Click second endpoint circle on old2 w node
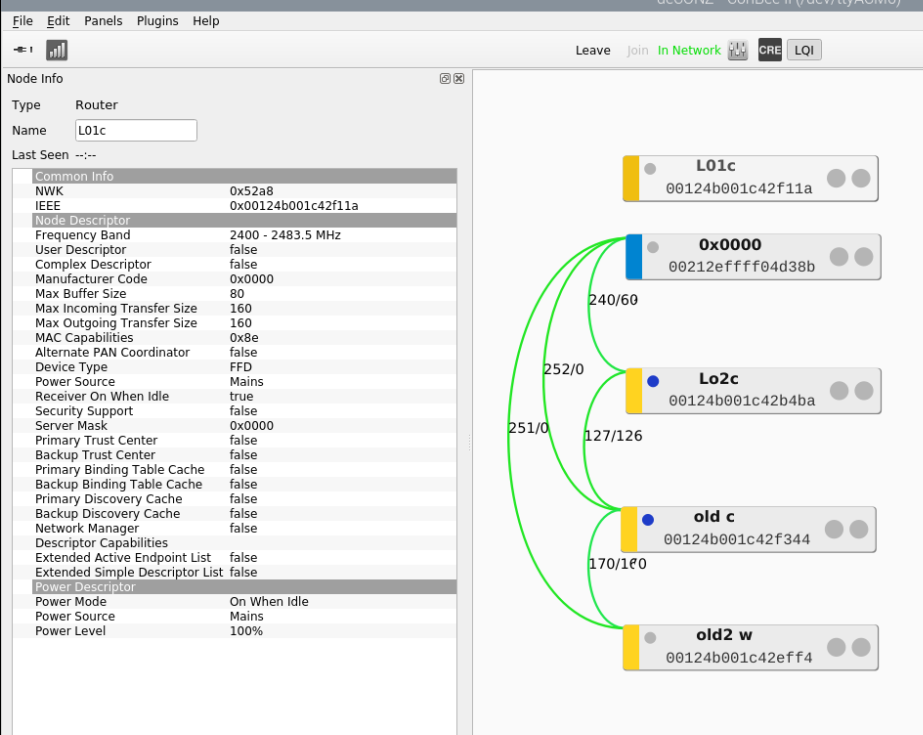Image resolution: width=923 pixels, height=735 pixels. click(861, 647)
